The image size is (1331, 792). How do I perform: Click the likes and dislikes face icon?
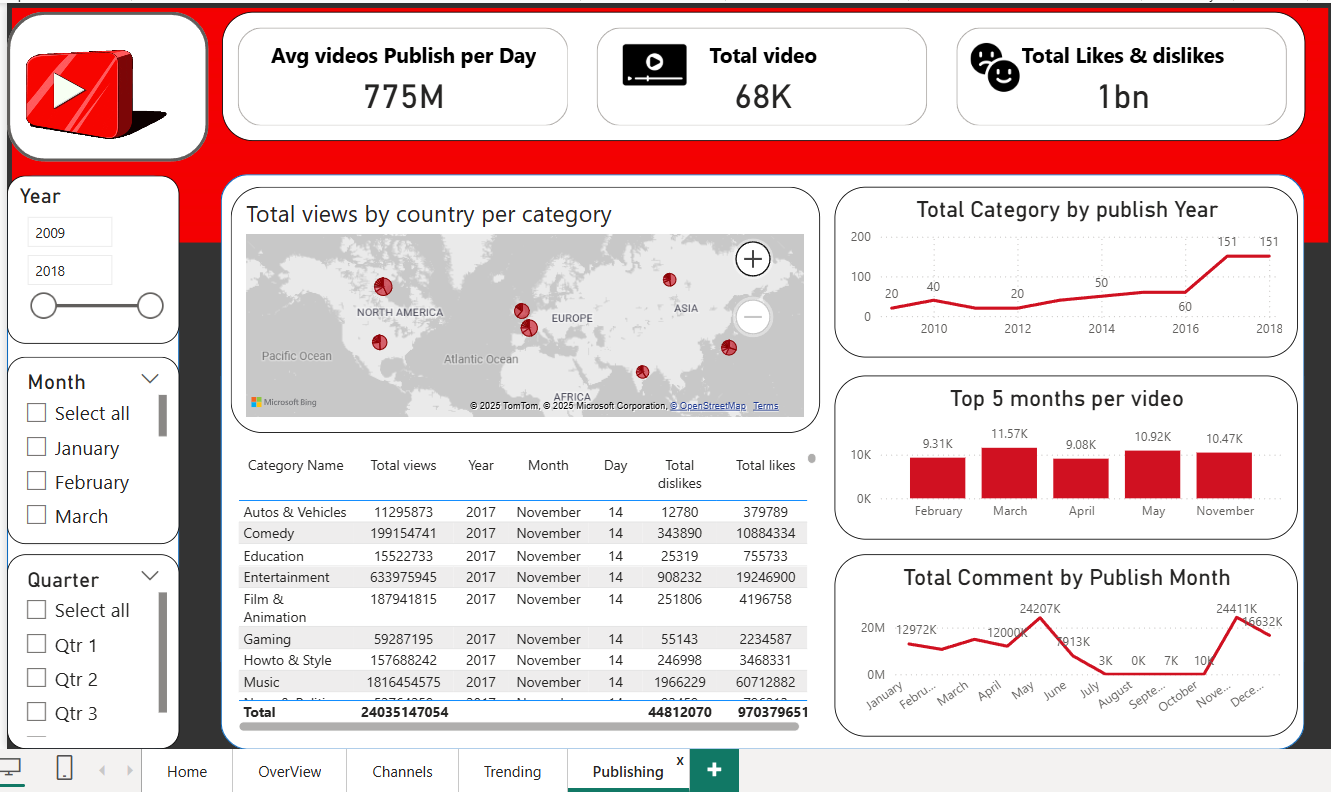point(993,66)
